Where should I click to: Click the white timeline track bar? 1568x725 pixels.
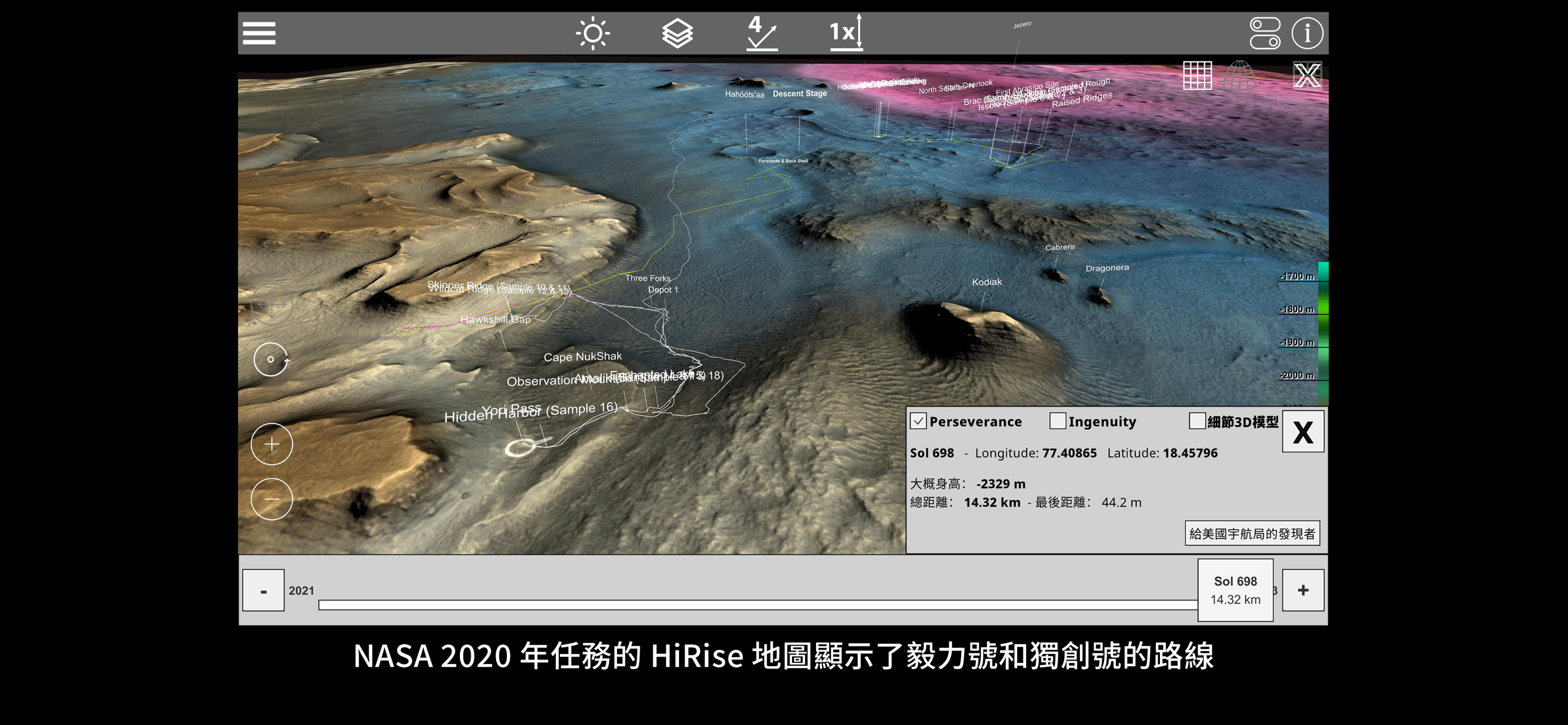tap(758, 605)
